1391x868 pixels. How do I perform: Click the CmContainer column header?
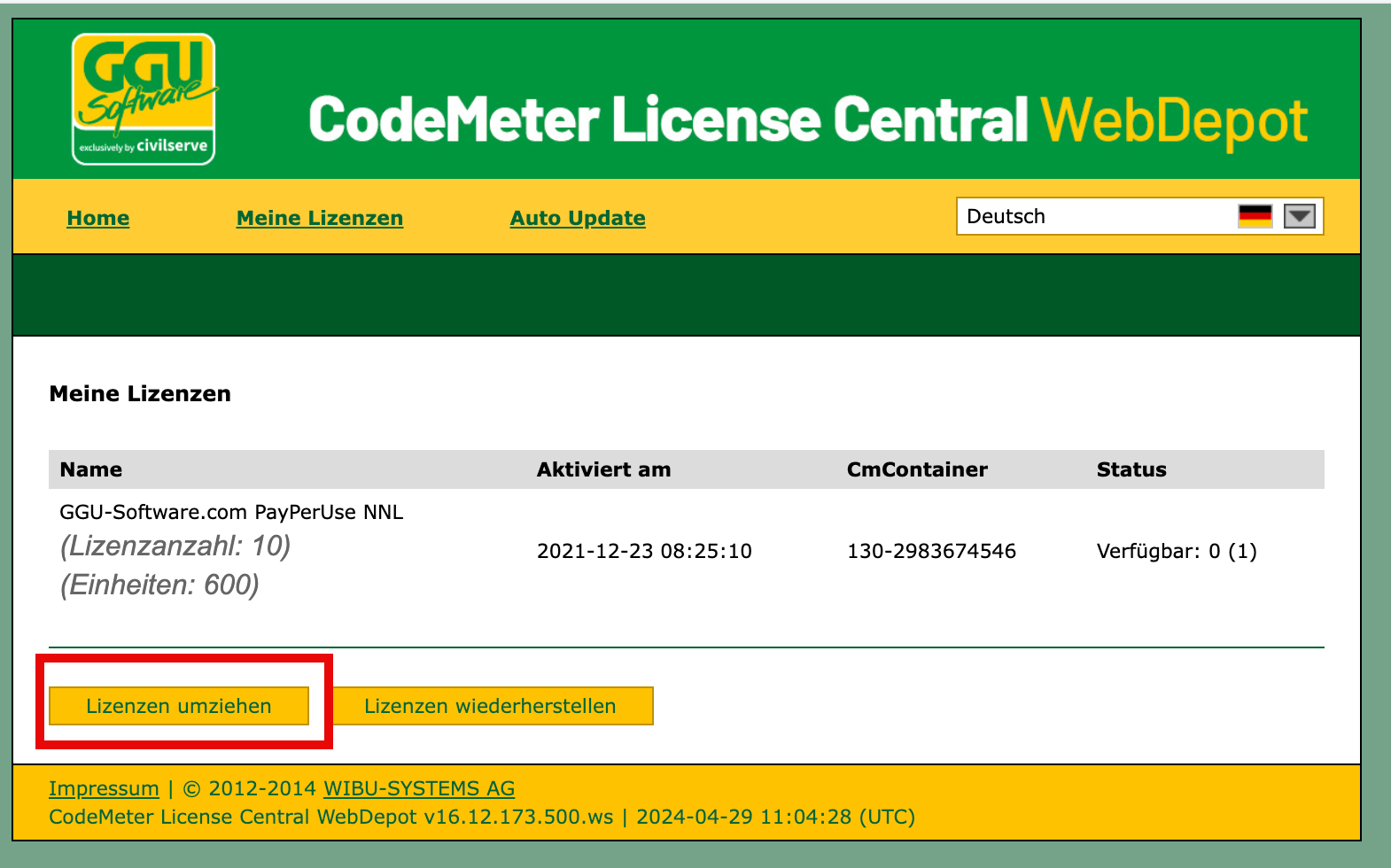[917, 469]
